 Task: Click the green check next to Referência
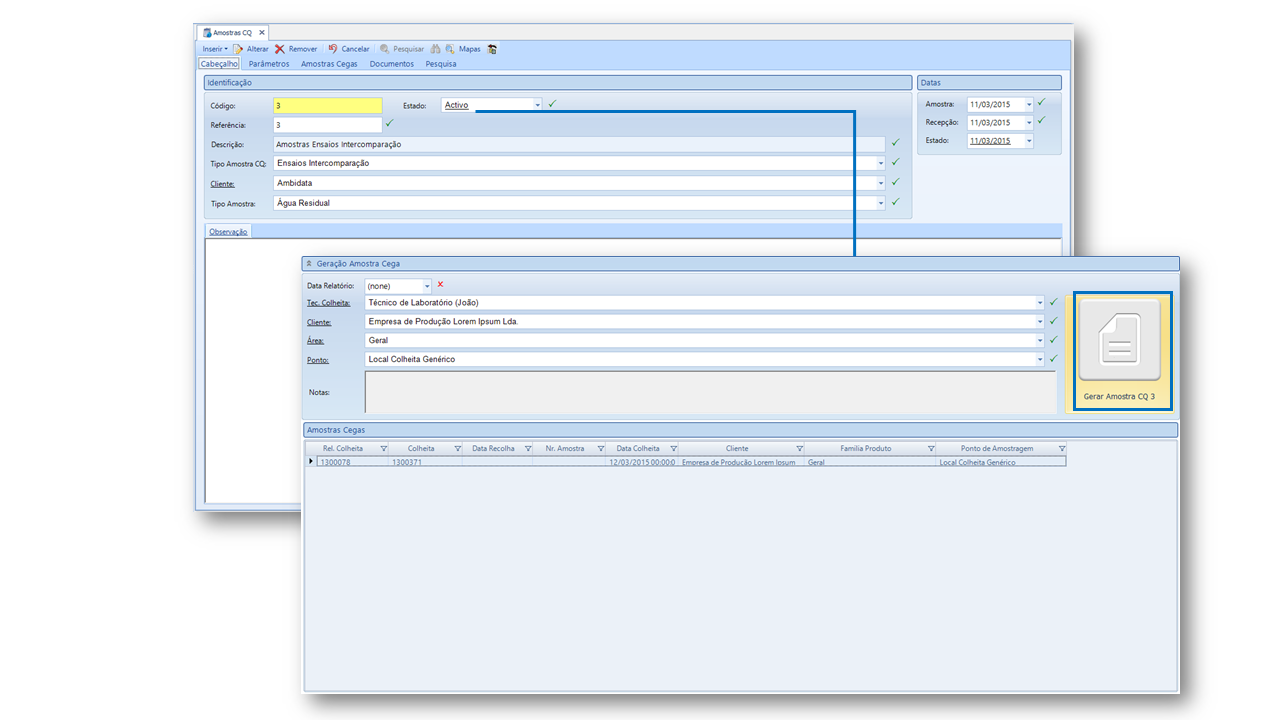pyautogui.click(x=390, y=122)
